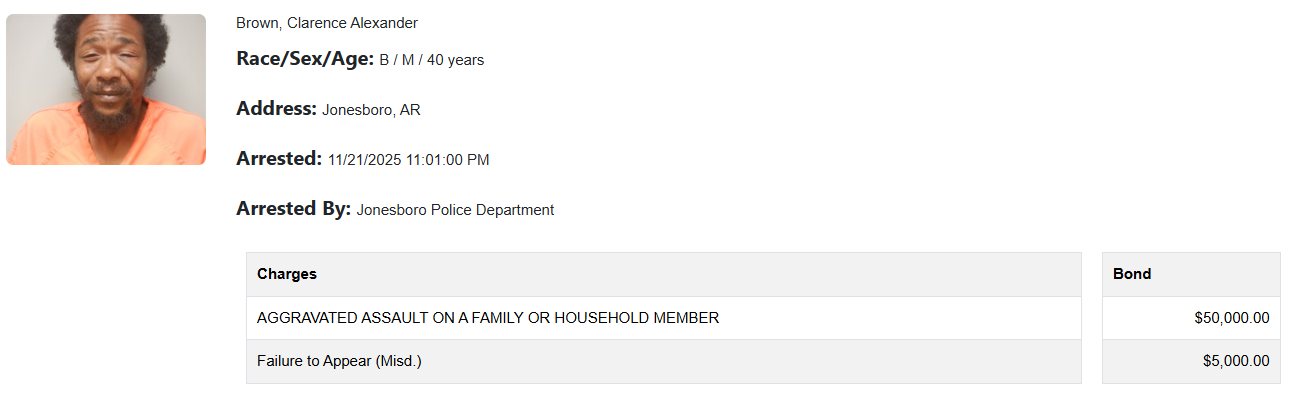
Task: Click the Jonesboro, AR address text
Action: [x=371, y=110]
